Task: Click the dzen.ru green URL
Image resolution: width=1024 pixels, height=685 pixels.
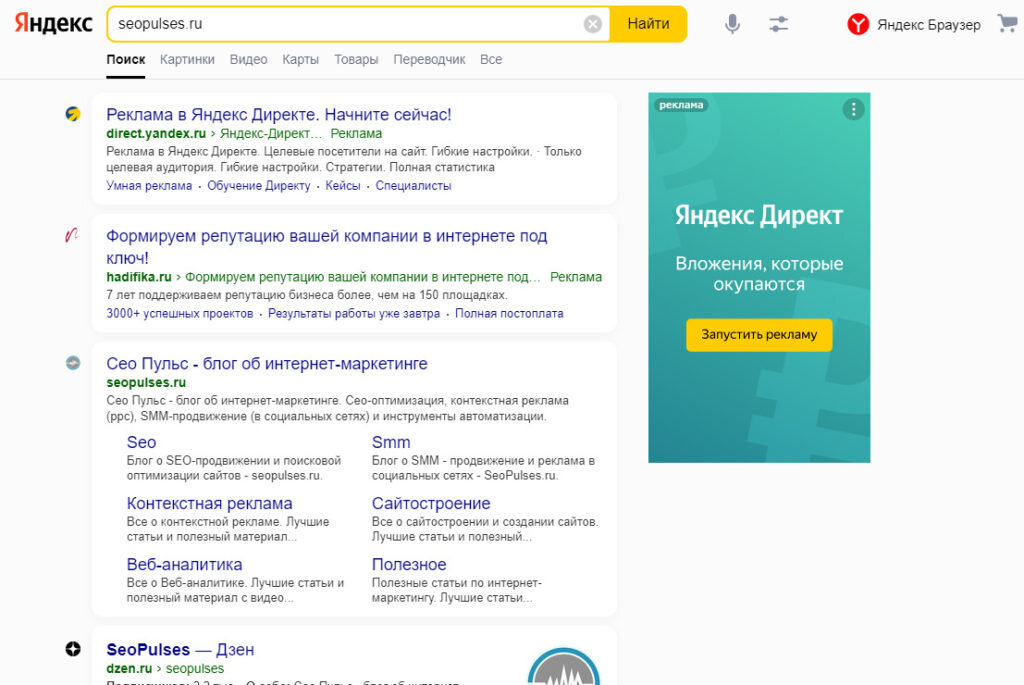Action: (129, 669)
